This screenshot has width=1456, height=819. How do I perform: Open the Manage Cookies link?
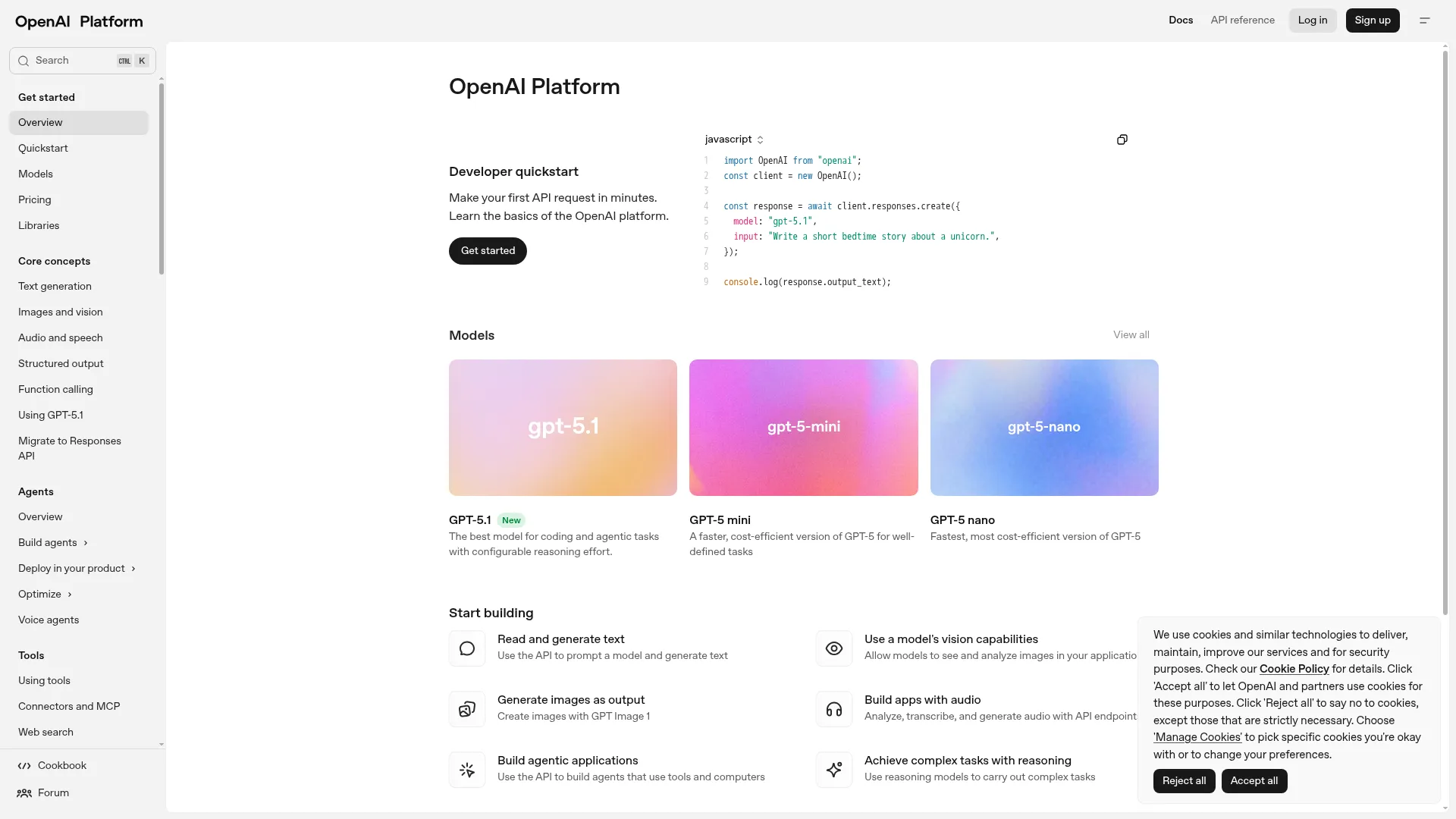click(x=1197, y=737)
